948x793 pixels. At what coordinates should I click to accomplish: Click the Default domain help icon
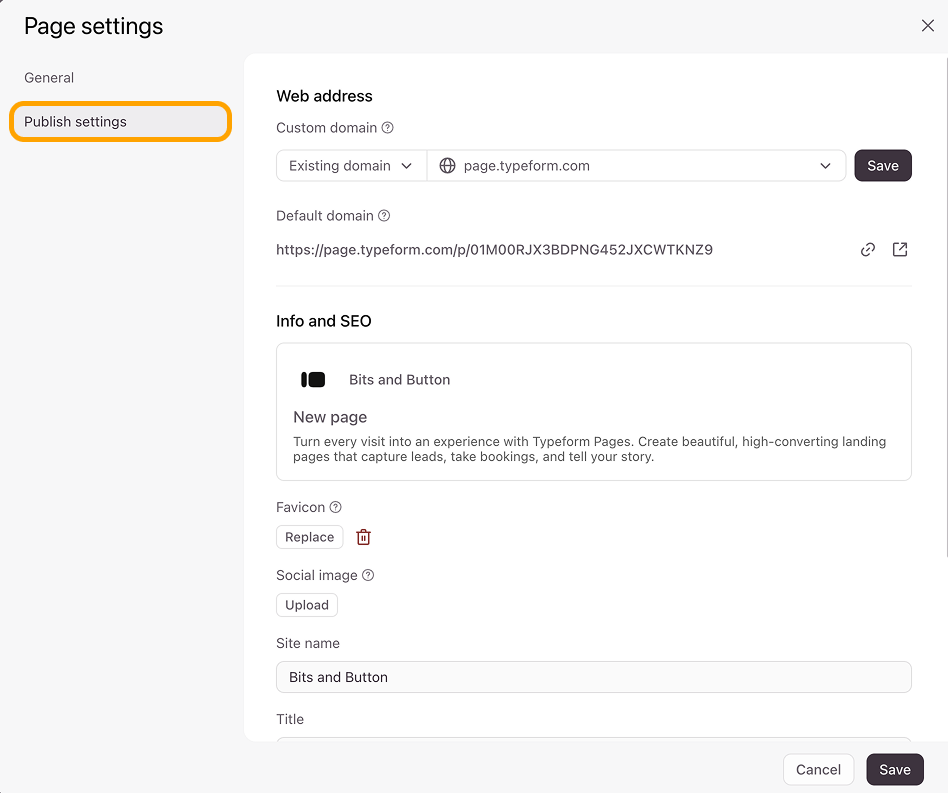click(384, 216)
